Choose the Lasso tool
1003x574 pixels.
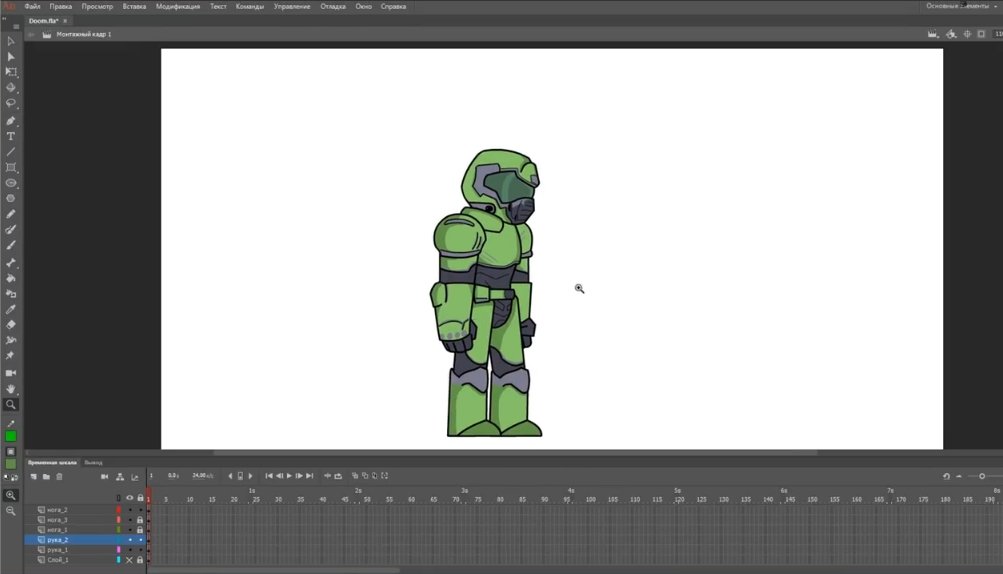11,103
